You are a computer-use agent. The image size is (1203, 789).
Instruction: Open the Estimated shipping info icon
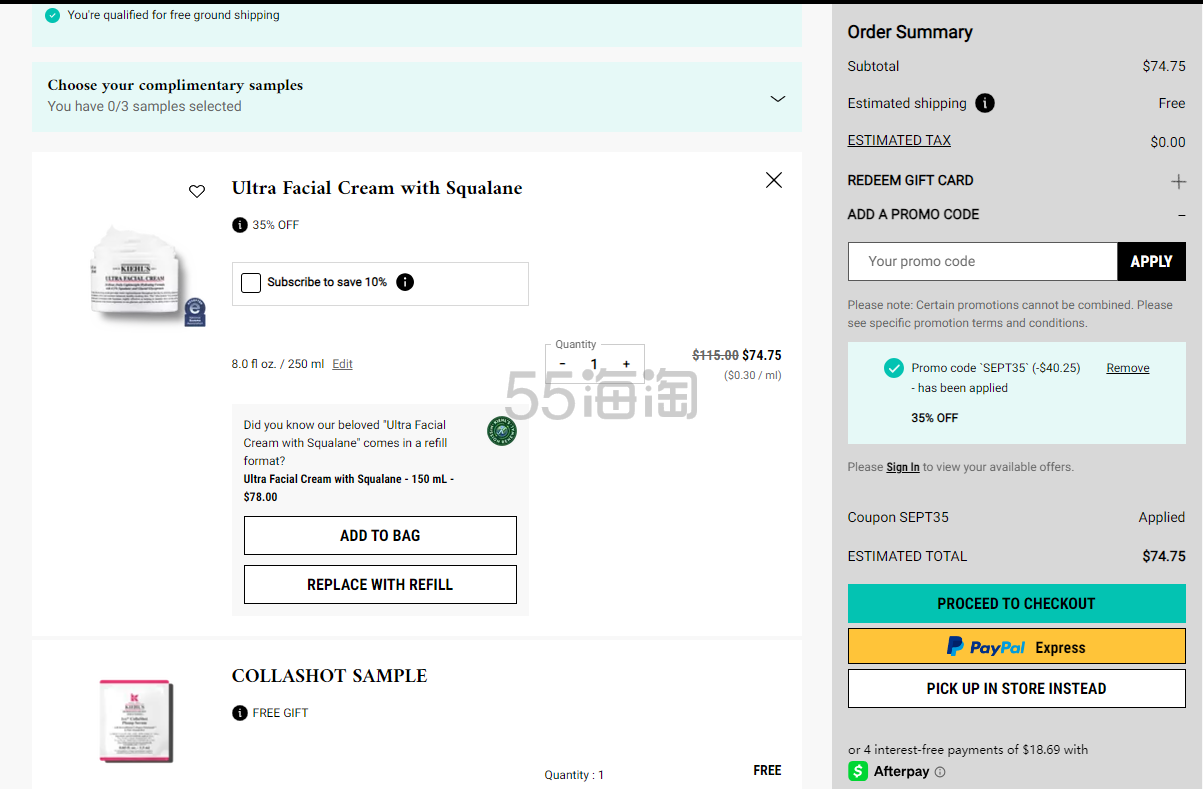[985, 103]
